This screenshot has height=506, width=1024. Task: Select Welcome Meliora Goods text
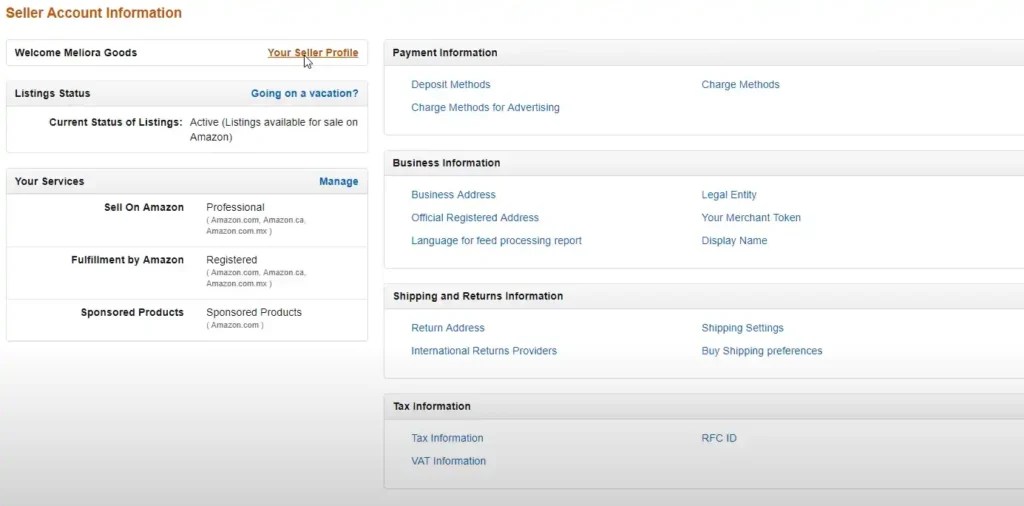[76, 53]
